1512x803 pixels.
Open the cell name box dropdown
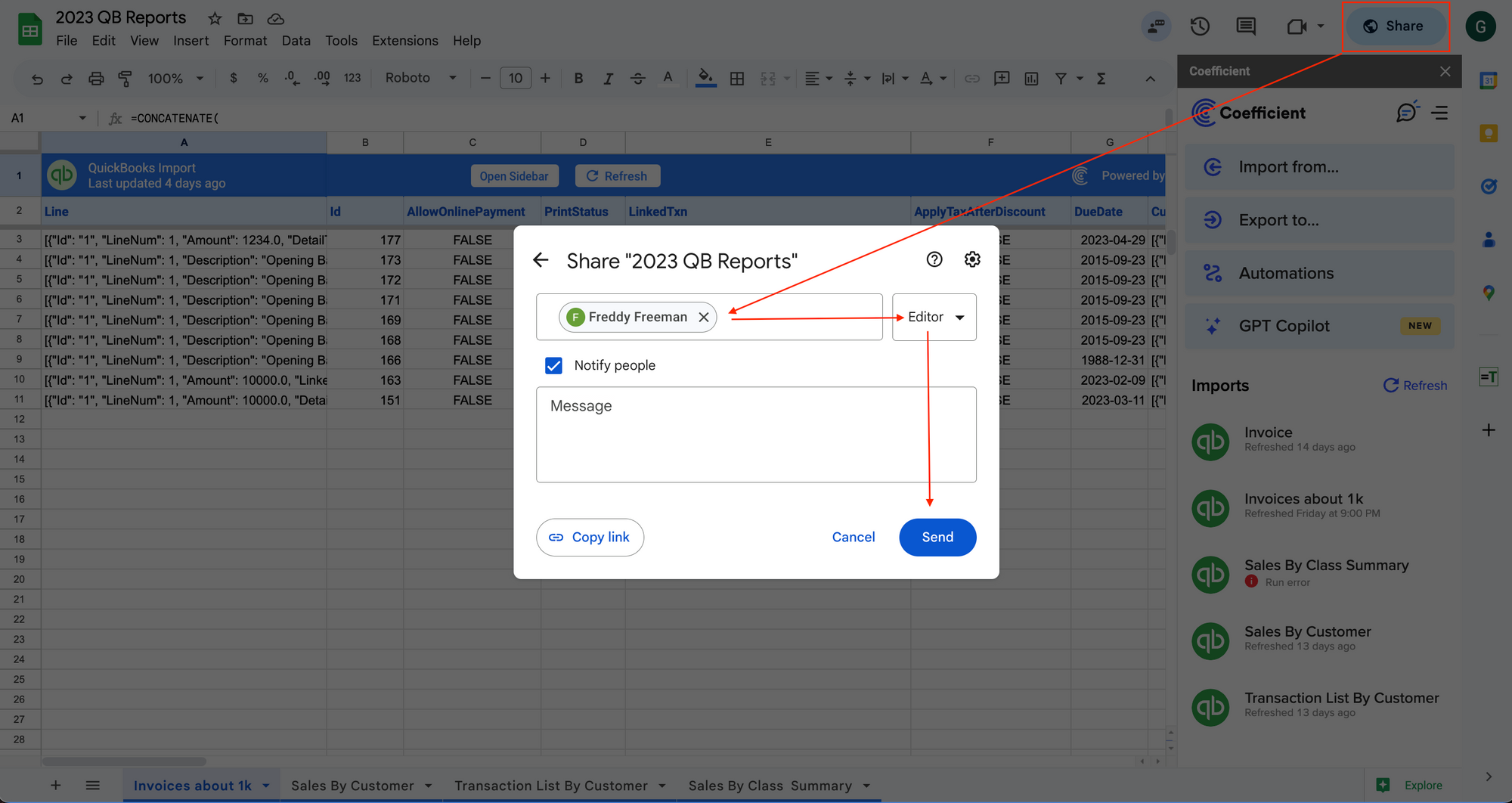(x=82, y=118)
